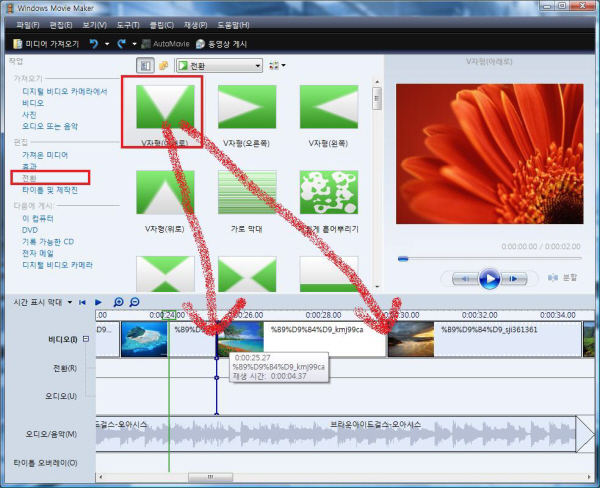Screen dimensions: 600x488
Task: Select the scatter (흩어뿌리기) transition thumbnail
Action: click(329, 192)
